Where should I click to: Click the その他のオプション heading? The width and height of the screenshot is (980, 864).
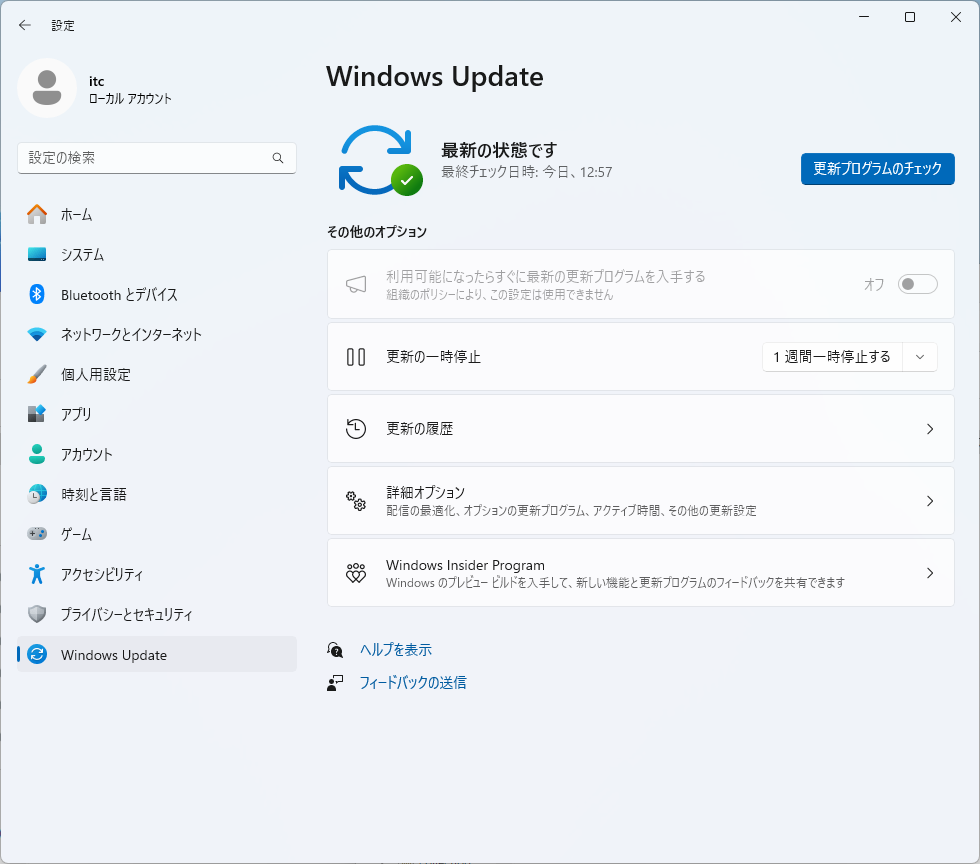377,232
